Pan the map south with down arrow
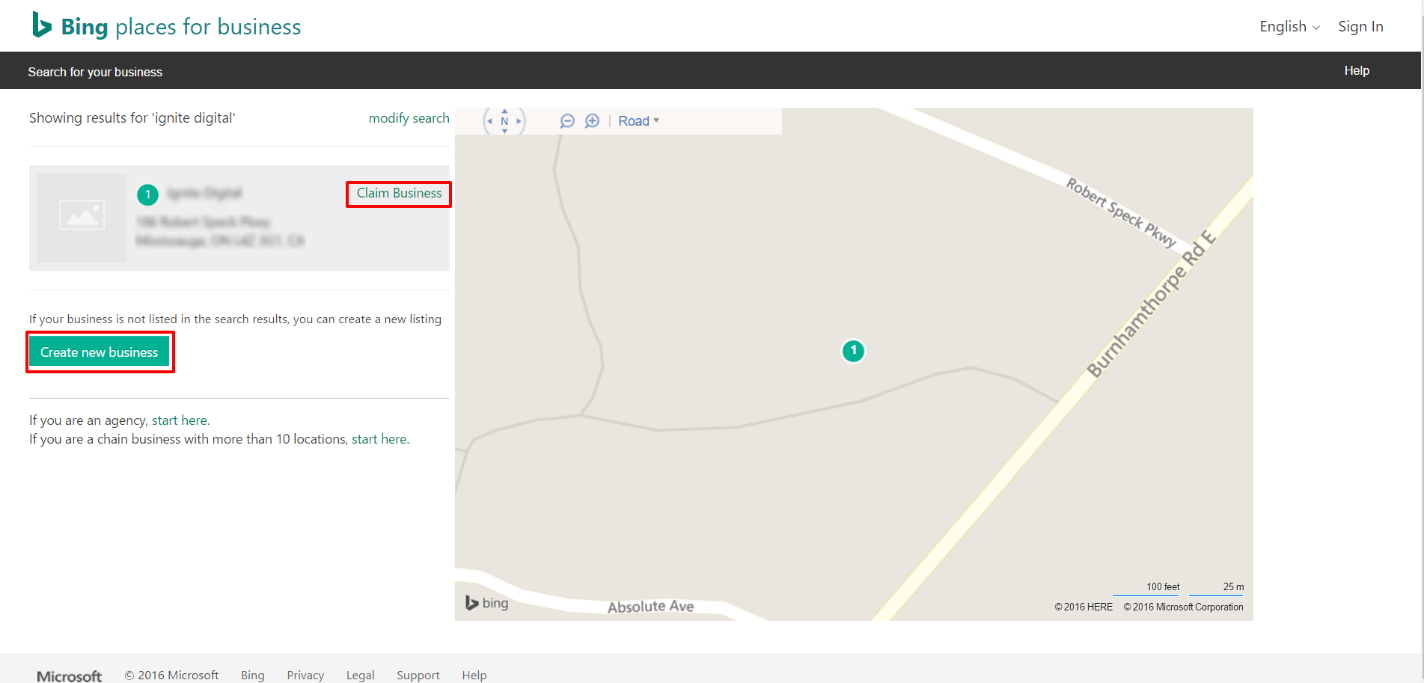Screen dimensions: 1424x683 tap(504, 131)
